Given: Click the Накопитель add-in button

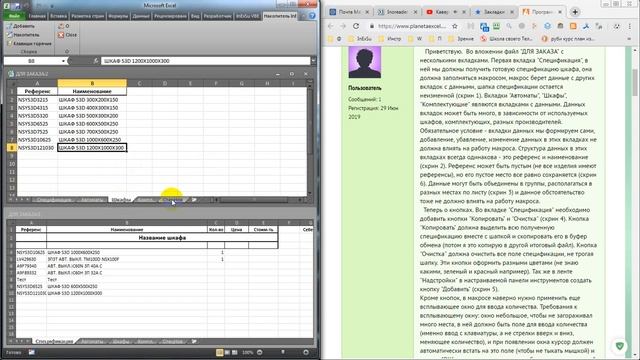Looking at the screenshot, I should pyautogui.click(x=23, y=35).
